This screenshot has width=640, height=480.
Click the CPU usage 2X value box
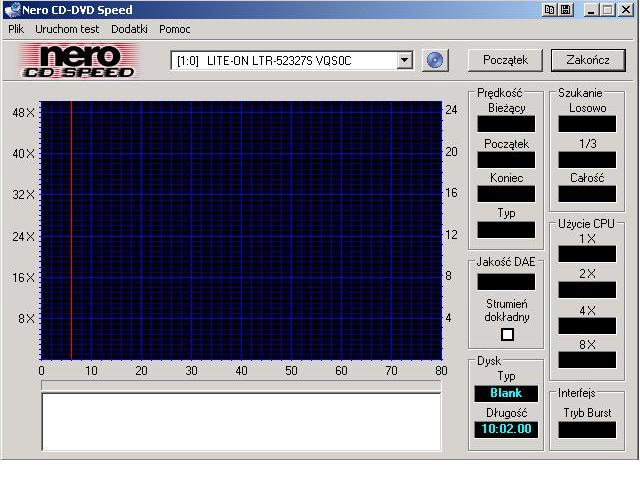pos(587,290)
